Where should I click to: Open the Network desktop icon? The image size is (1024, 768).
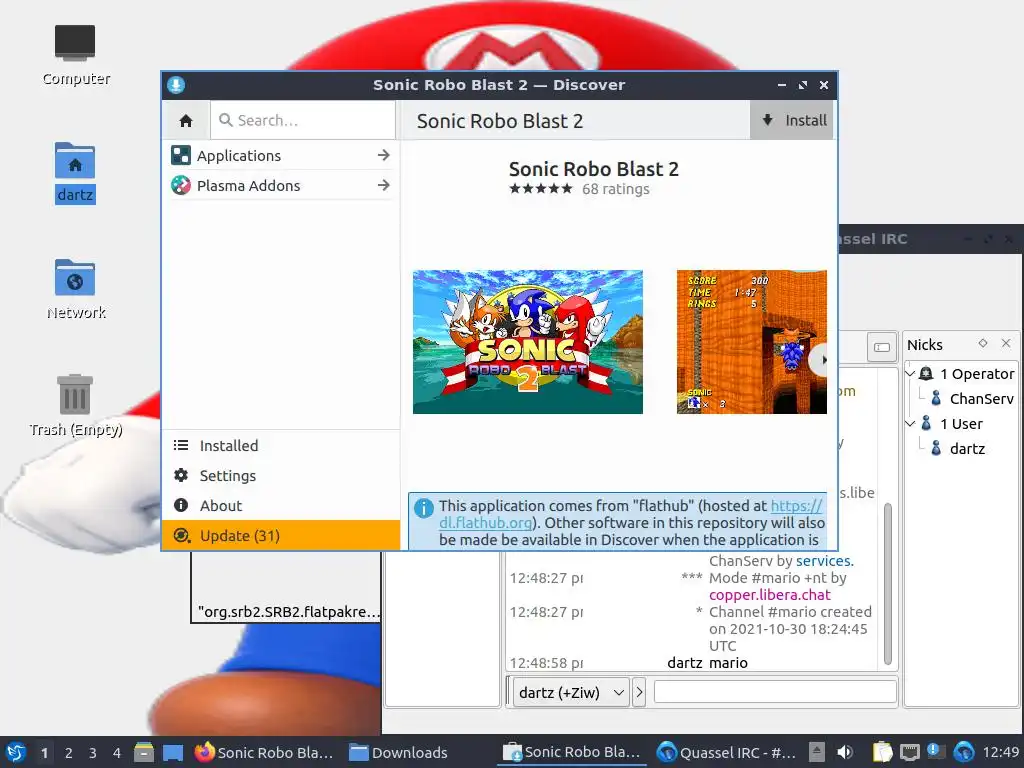75,289
